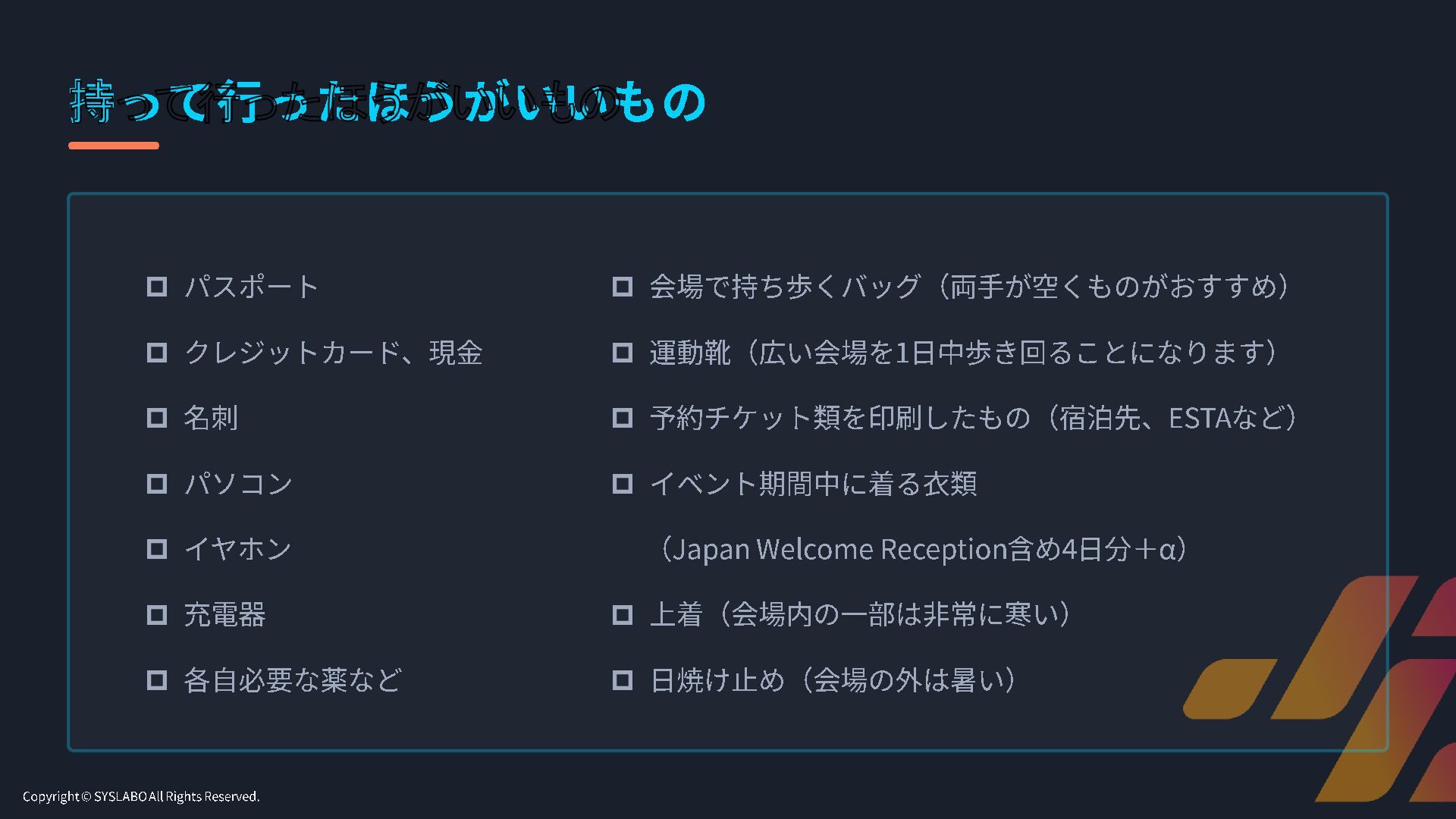Click the orange underline below the title

coord(114,146)
